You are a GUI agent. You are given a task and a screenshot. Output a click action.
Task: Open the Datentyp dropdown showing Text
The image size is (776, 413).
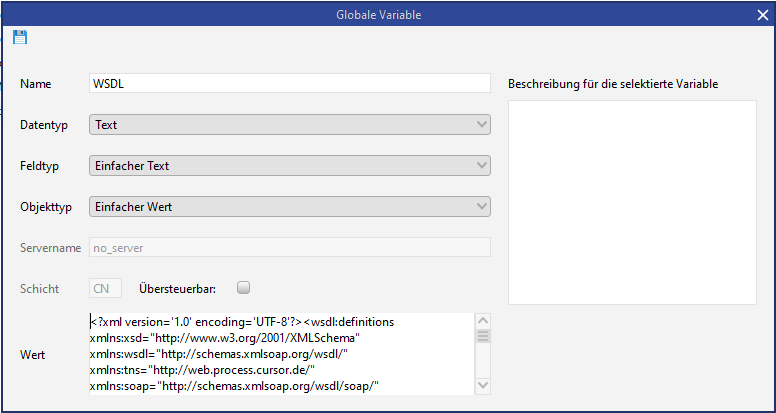click(x=290, y=125)
